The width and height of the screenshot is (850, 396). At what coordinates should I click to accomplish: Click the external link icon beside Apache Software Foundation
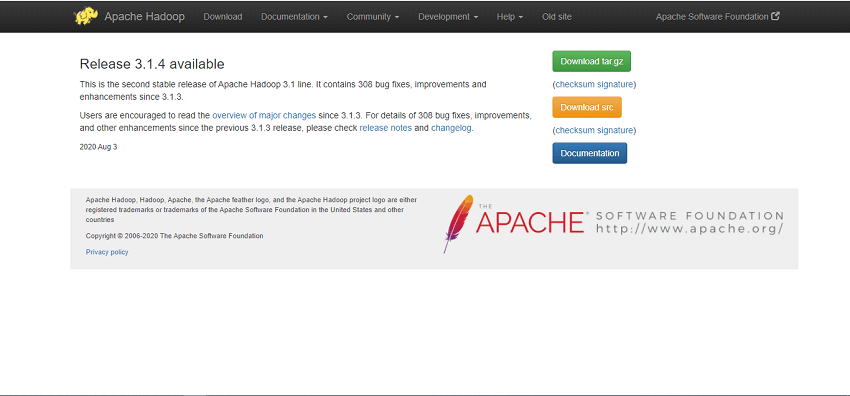click(776, 16)
